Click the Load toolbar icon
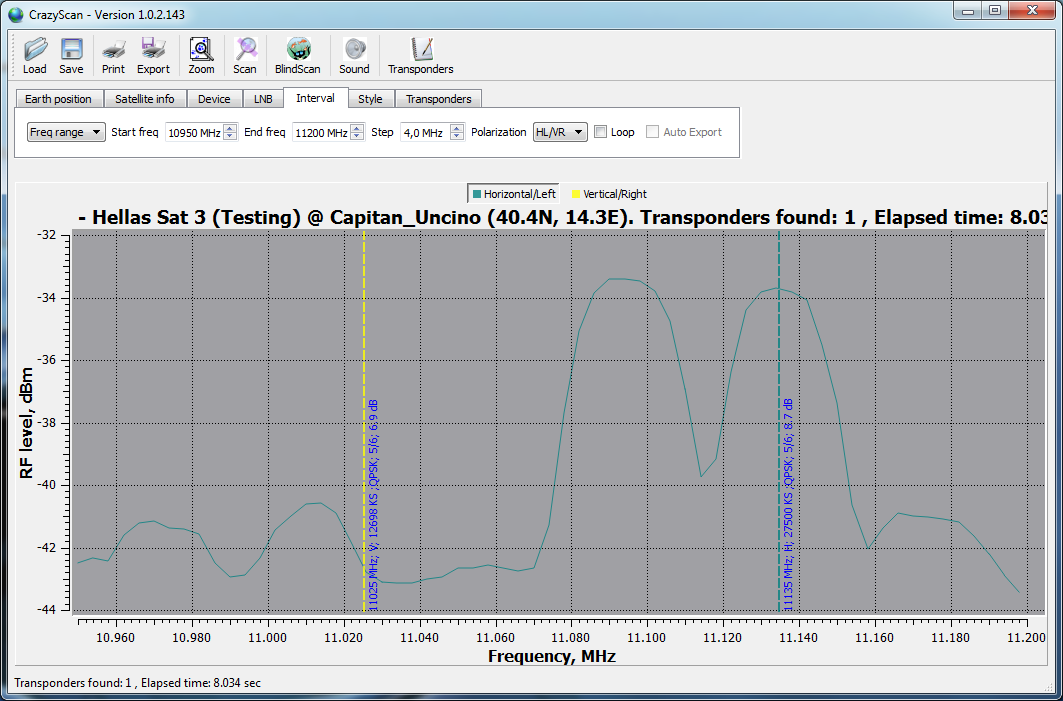Viewport: 1063px width, 701px height. tap(35, 56)
